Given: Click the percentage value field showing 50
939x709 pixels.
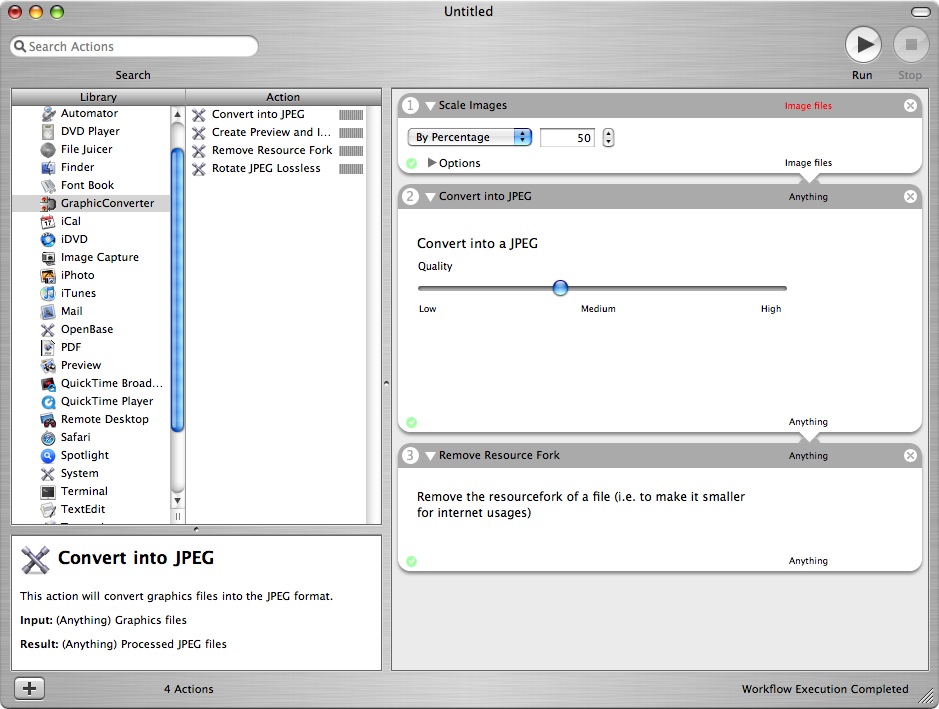Looking at the screenshot, I should click(x=567, y=138).
